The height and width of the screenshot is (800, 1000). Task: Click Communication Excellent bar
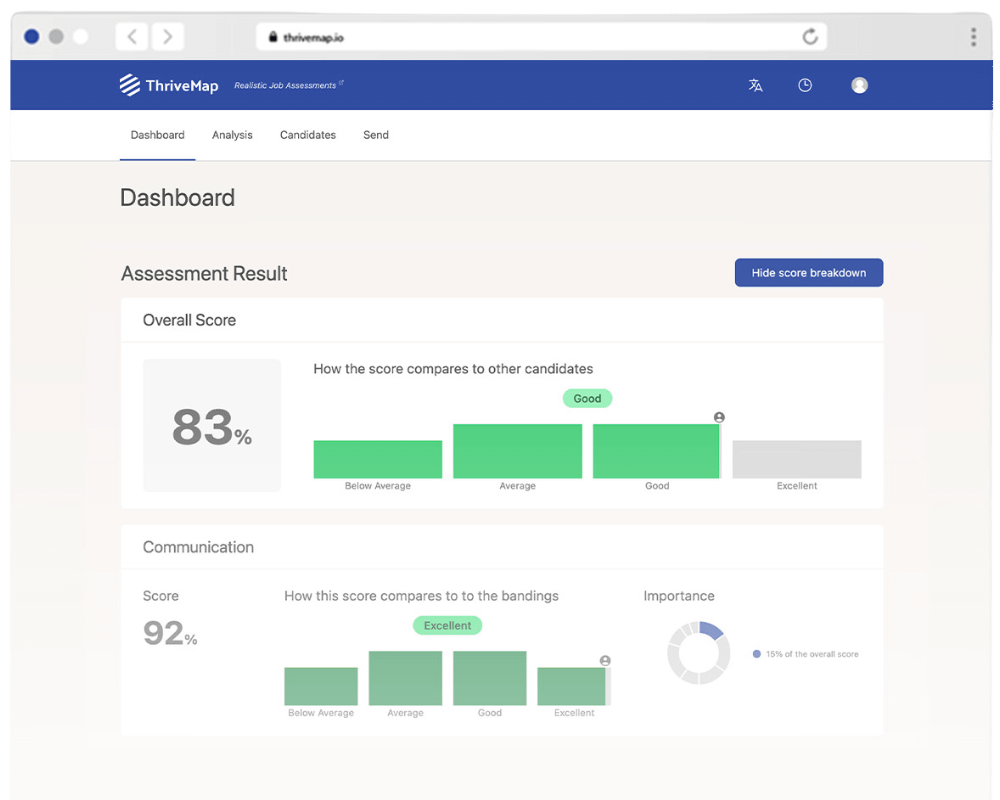point(572,686)
